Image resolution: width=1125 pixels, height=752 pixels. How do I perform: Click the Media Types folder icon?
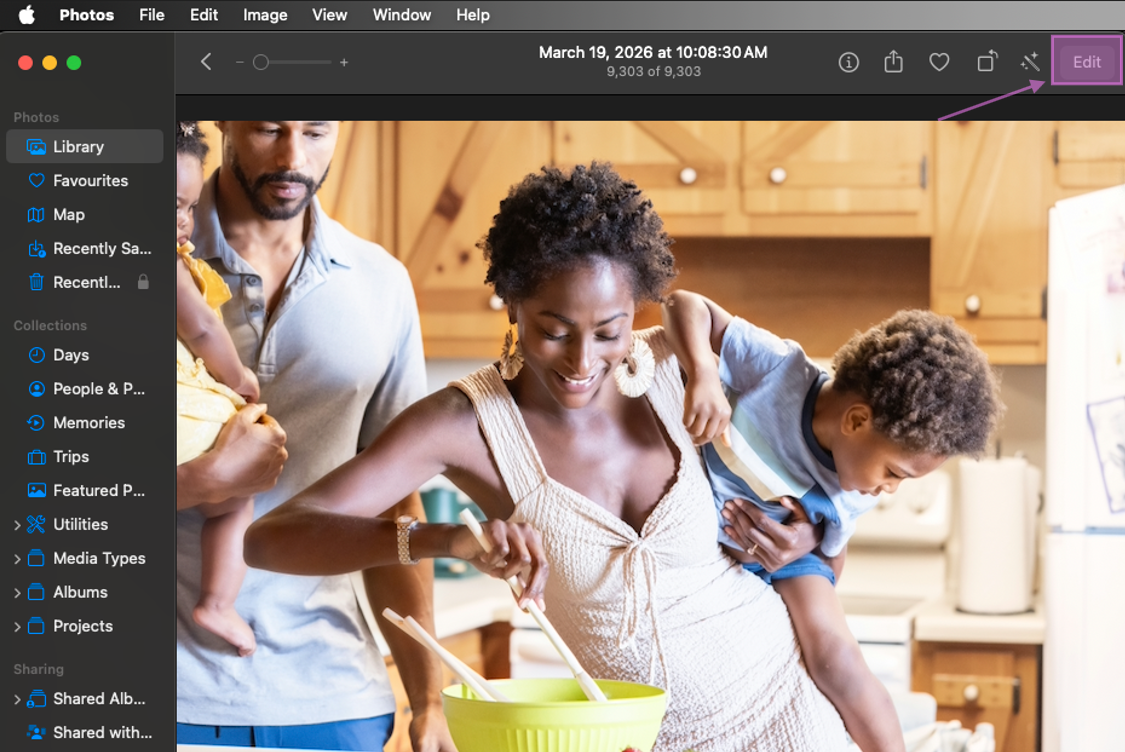click(36, 558)
